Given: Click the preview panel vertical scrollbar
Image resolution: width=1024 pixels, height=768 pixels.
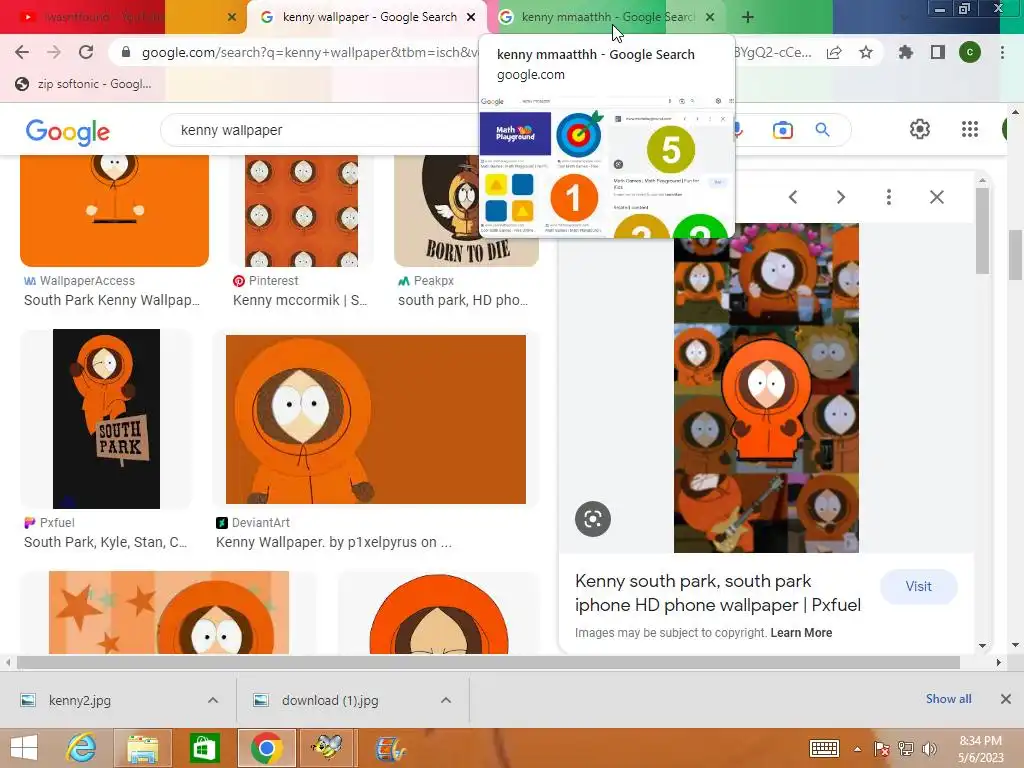Looking at the screenshot, I should pyautogui.click(x=982, y=231).
